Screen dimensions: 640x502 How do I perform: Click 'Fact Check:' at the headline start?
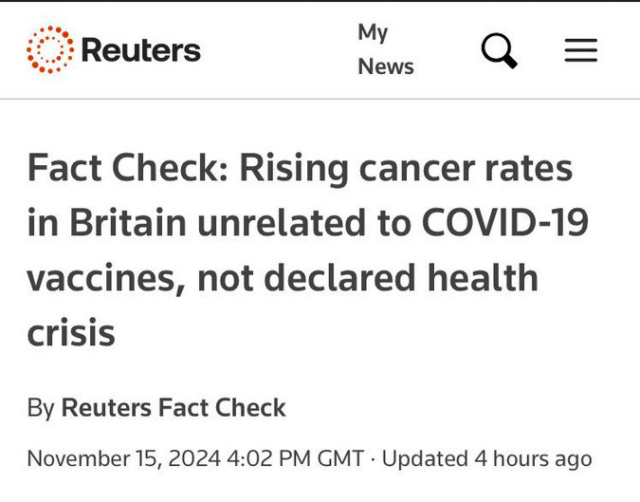pyautogui.click(x=128, y=168)
